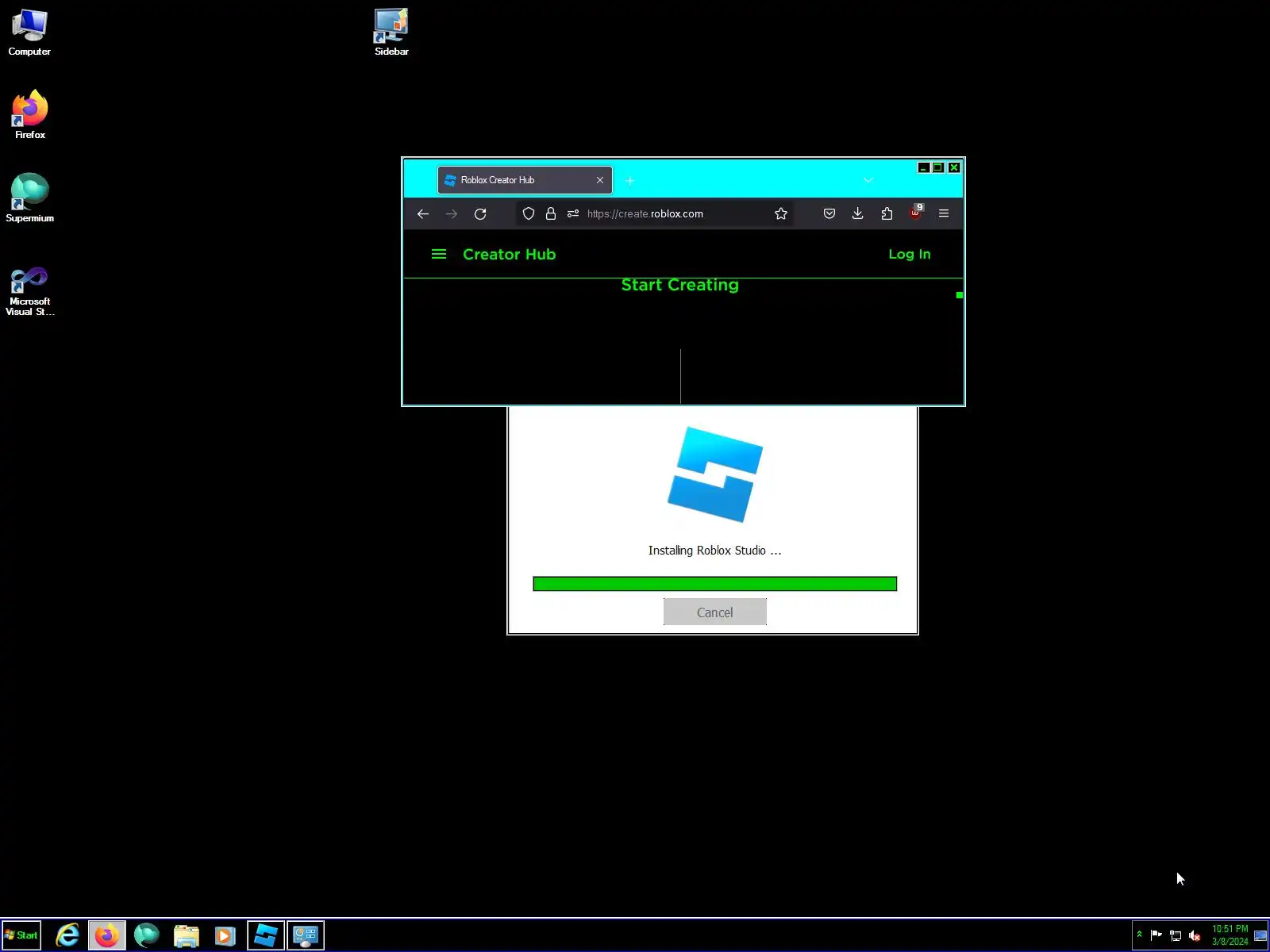Image resolution: width=1270 pixels, height=952 pixels.
Task: Bookmark this page with the star
Action: pos(781,213)
